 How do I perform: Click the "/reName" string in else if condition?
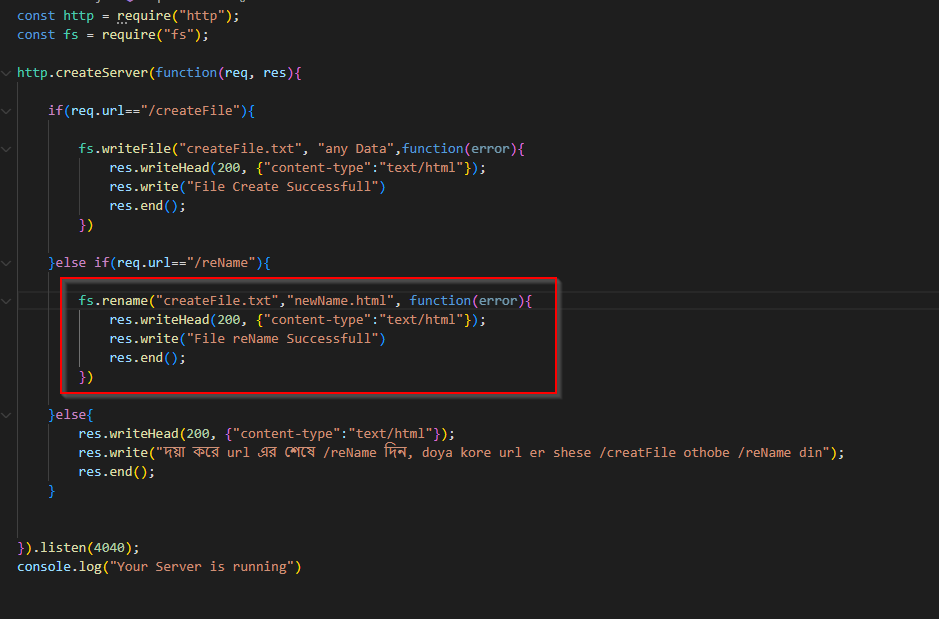click(x=221, y=263)
